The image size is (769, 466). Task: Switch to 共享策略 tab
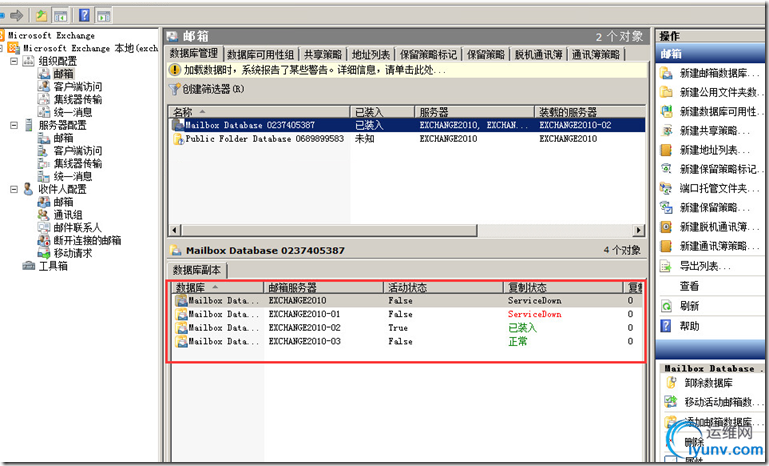(x=323, y=54)
